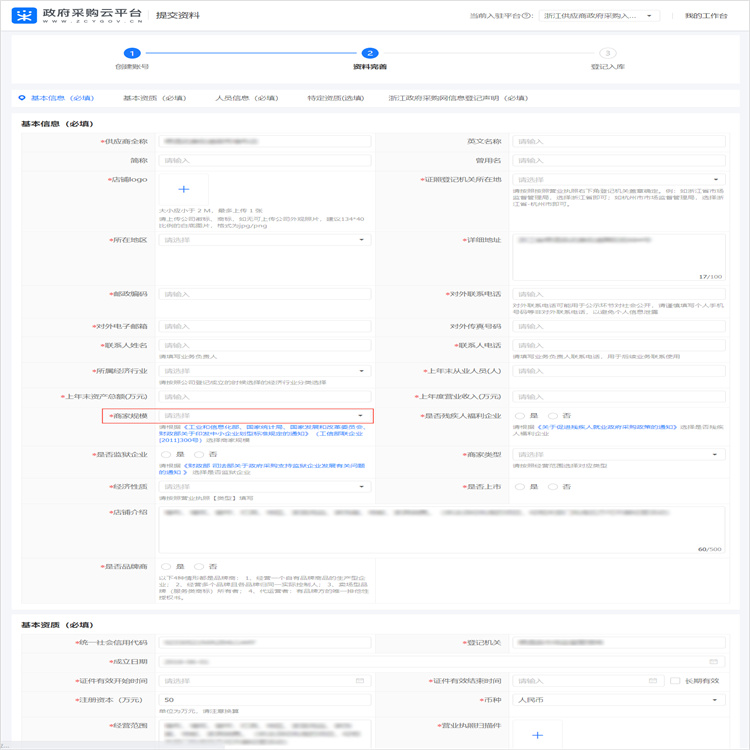Select 否 for 是否监狱企业
This screenshot has height=750, width=750.
[x=199, y=454]
